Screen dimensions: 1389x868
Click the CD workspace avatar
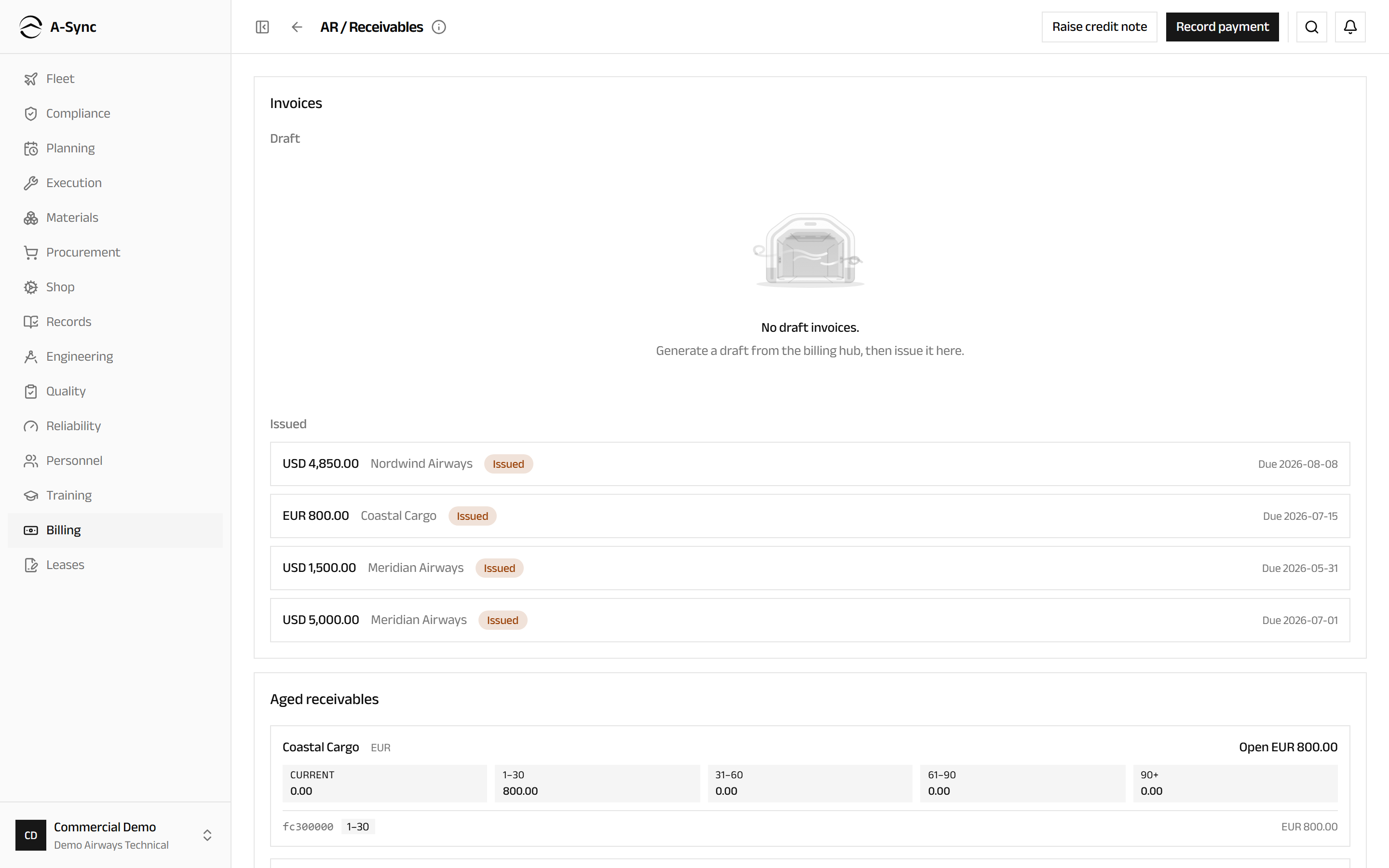[x=31, y=835]
